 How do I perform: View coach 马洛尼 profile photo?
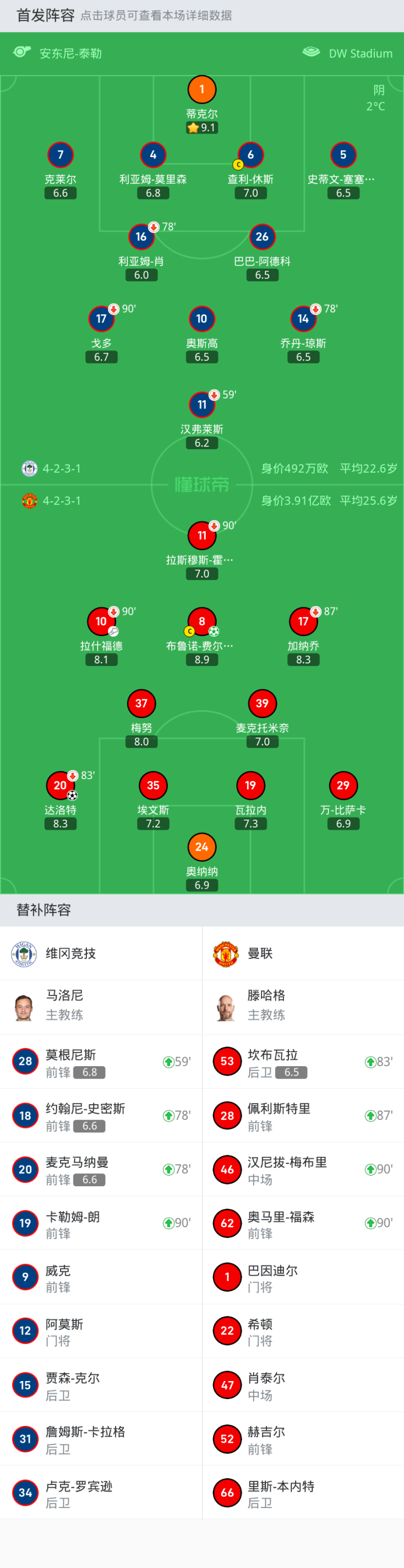point(24,1007)
